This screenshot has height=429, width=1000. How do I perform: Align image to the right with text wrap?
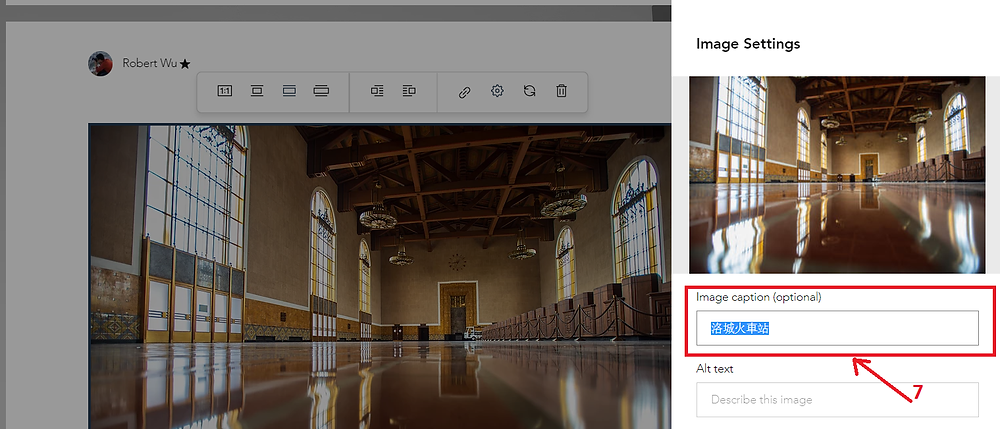[x=409, y=91]
